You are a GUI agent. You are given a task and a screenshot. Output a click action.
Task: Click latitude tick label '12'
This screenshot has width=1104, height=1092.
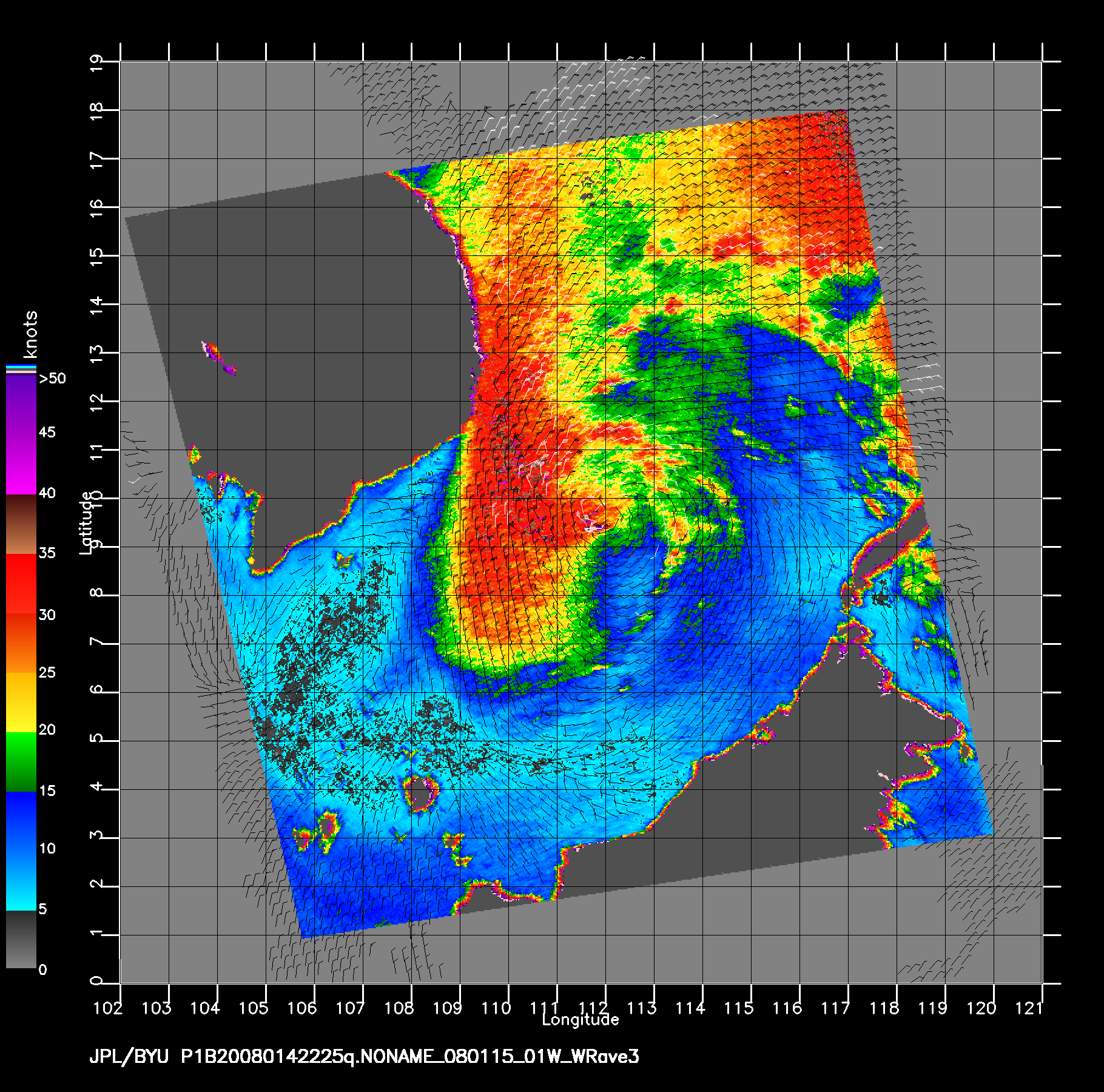click(97, 403)
